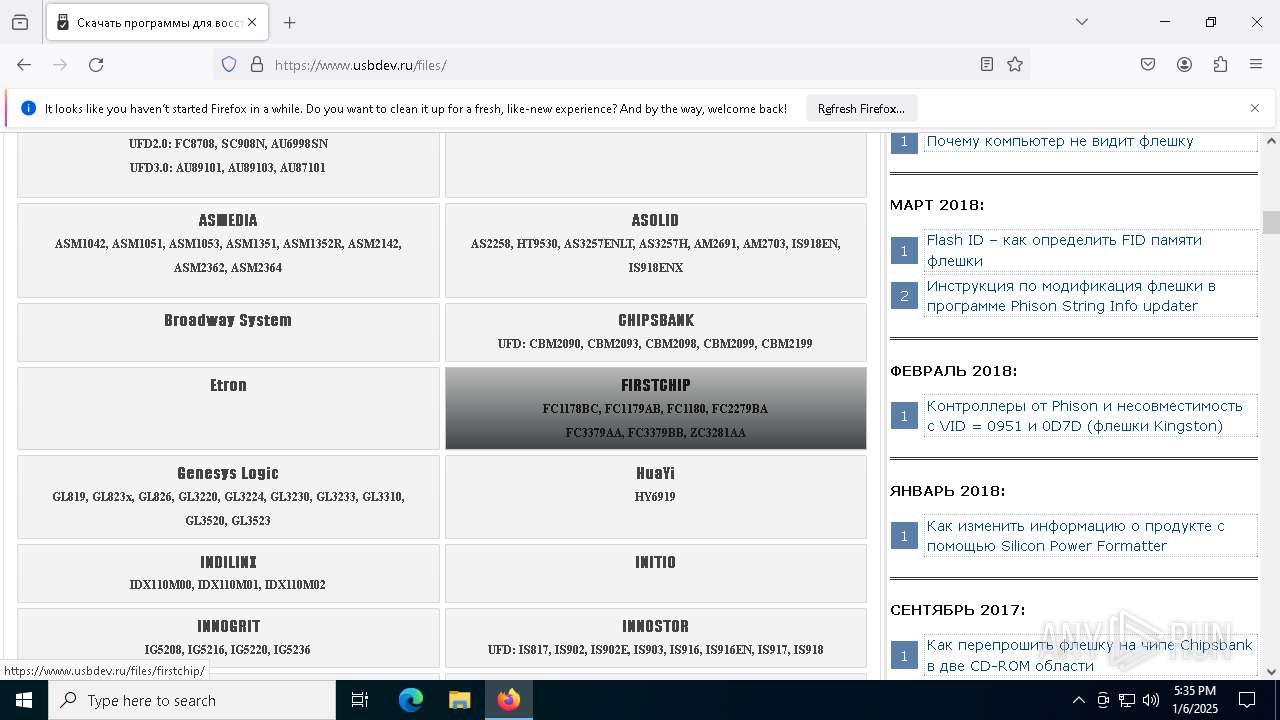The height and width of the screenshot is (720, 1280).
Task: Open the INNOGRIT files box
Action: 228,638
